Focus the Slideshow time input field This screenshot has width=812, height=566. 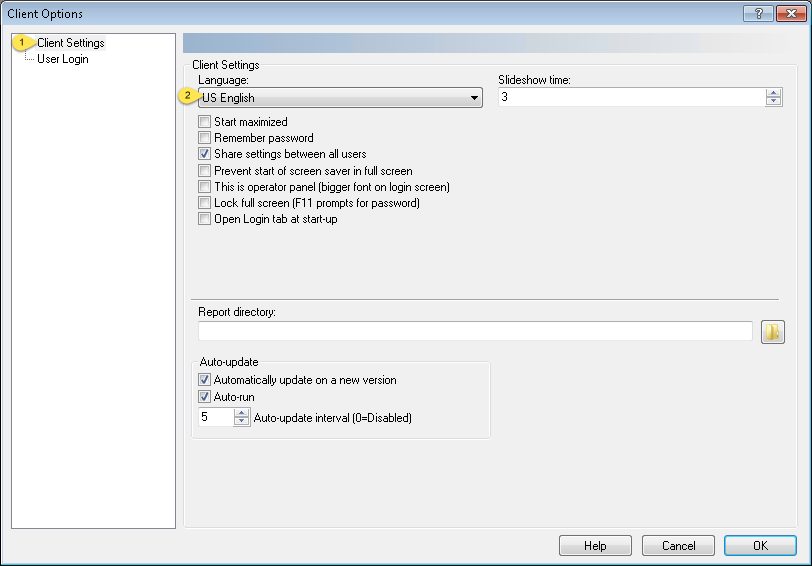coord(632,97)
